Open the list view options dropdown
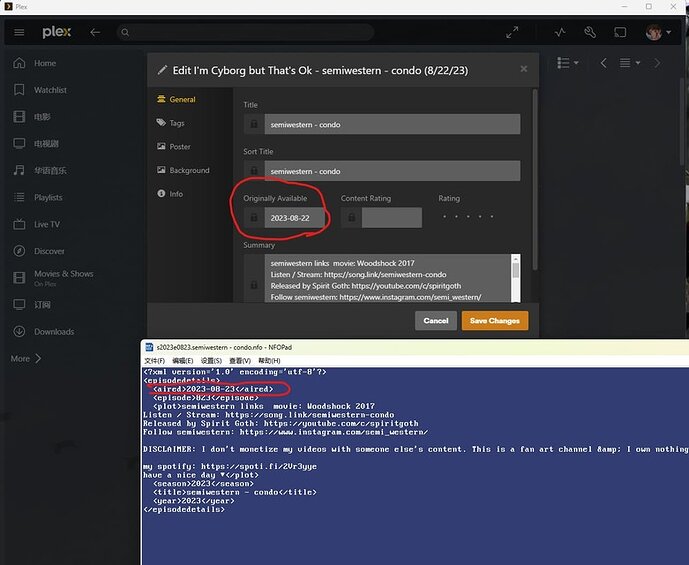The image size is (689, 565). click(x=568, y=63)
